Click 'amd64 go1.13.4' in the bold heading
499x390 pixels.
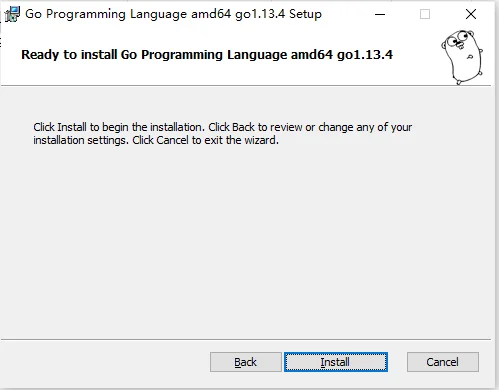tap(342, 55)
